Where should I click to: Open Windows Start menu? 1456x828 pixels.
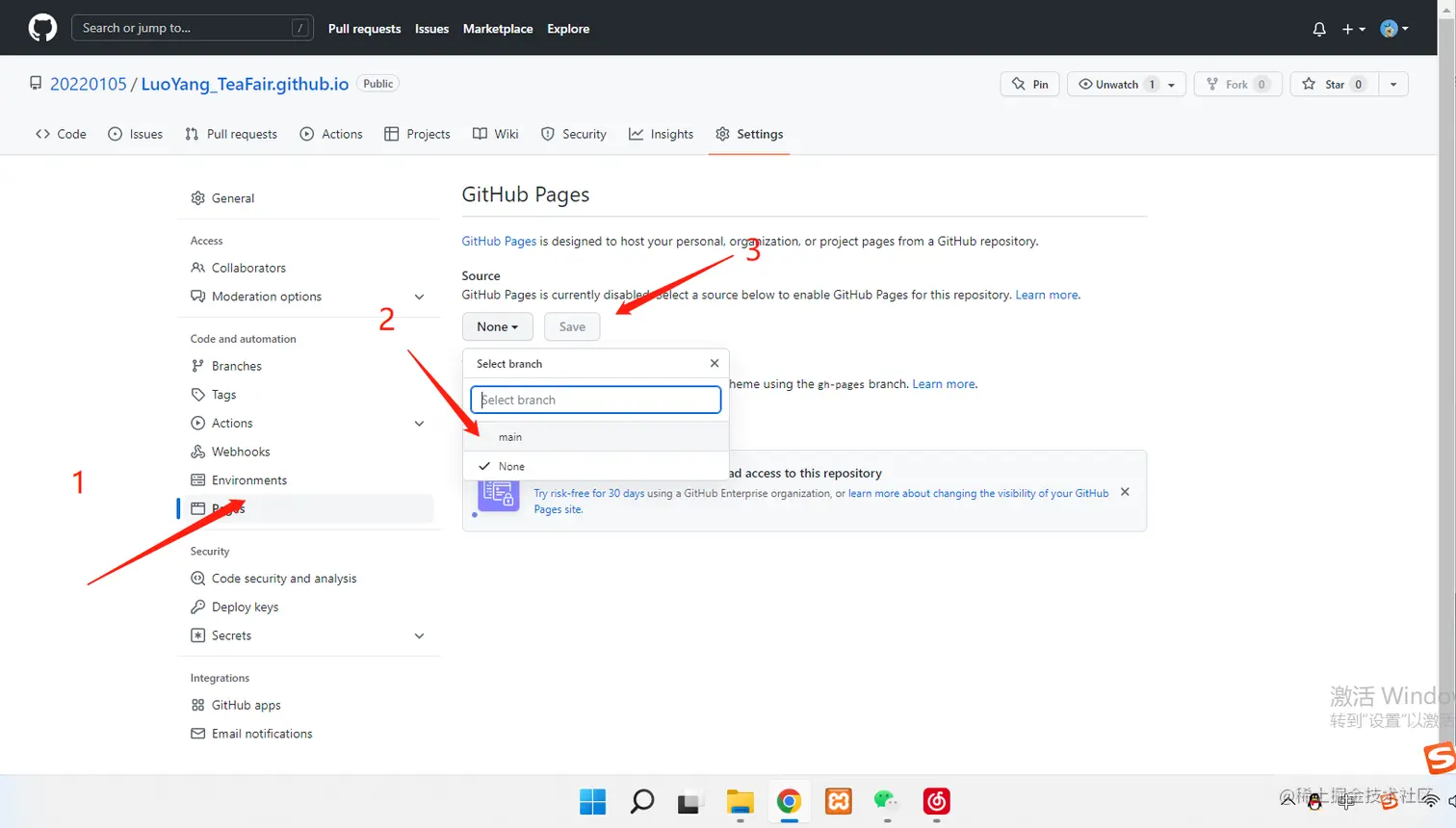pyautogui.click(x=592, y=801)
